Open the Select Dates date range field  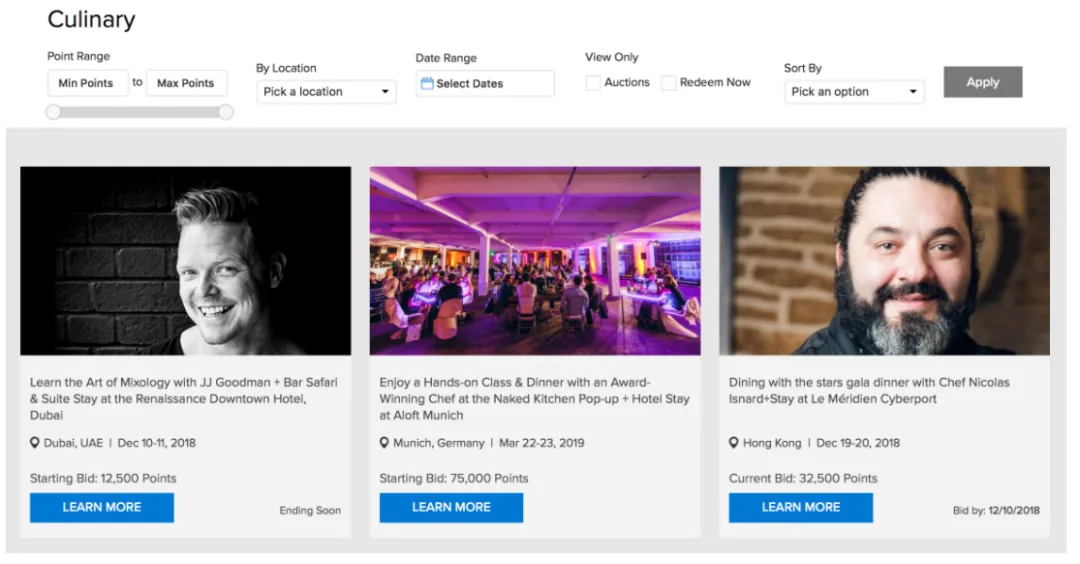click(x=486, y=83)
